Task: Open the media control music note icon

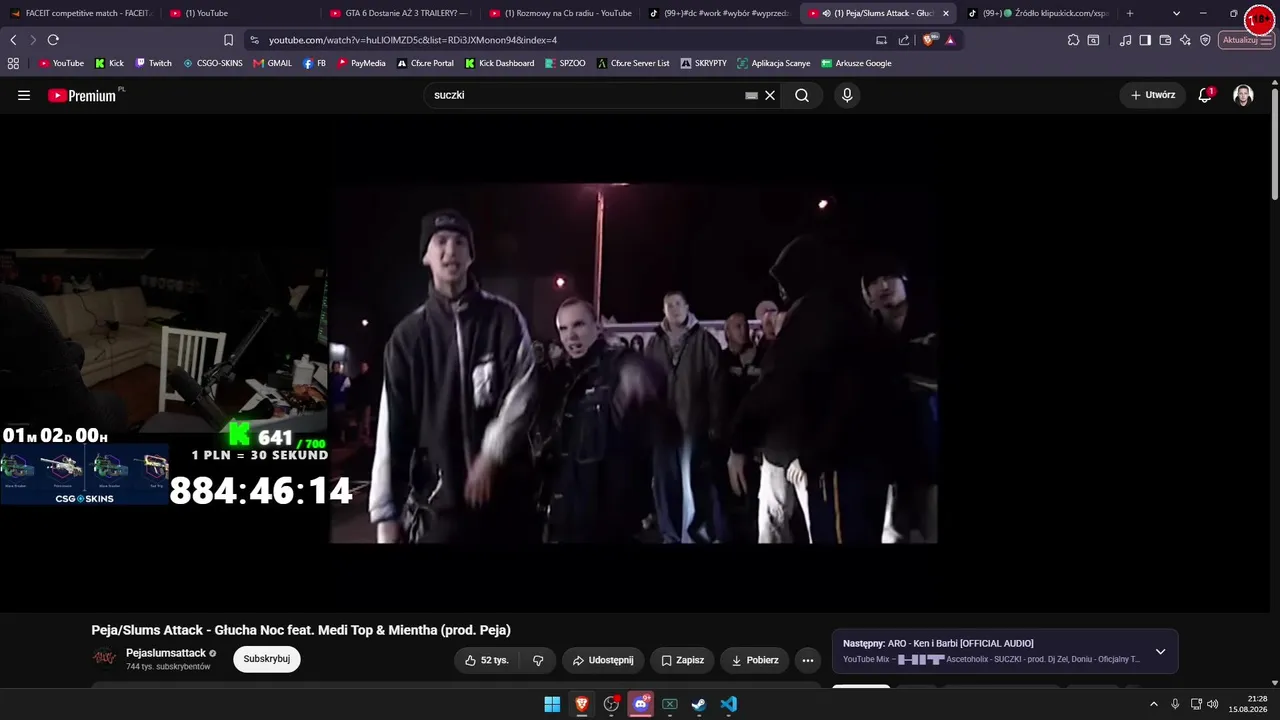Action: click(1126, 40)
